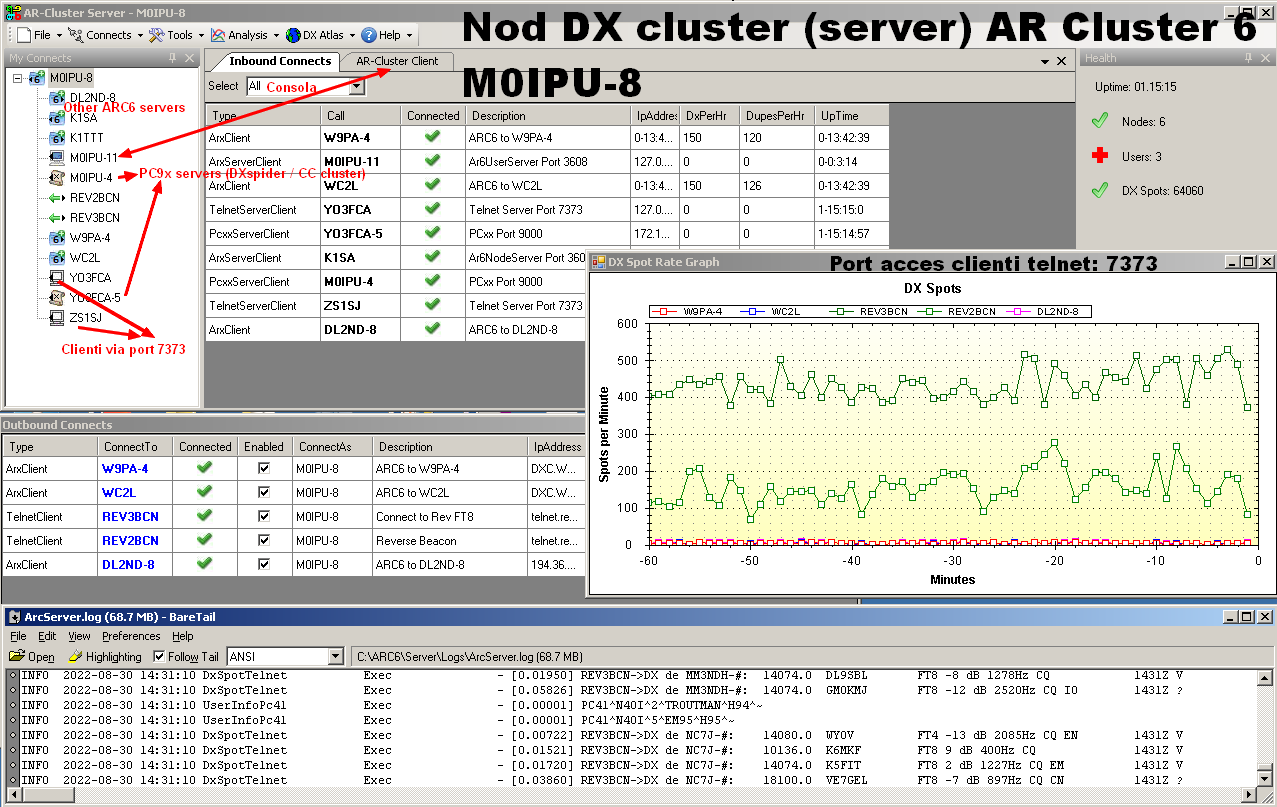This screenshot has height=807, width=1277.
Task: Click the M0IPU-11 computer icon in tree
Action: coord(57,157)
